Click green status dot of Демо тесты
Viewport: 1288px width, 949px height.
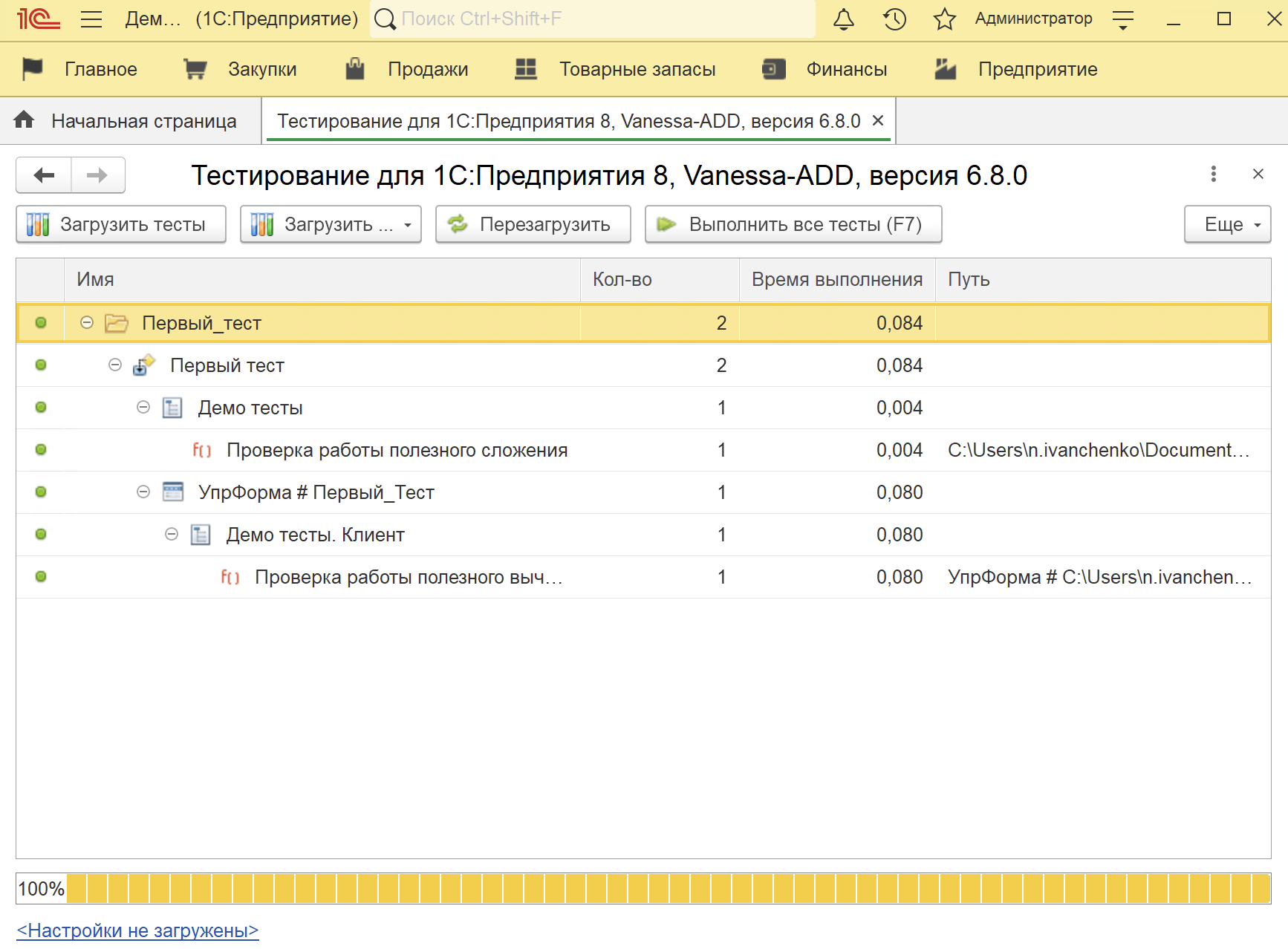[41, 407]
